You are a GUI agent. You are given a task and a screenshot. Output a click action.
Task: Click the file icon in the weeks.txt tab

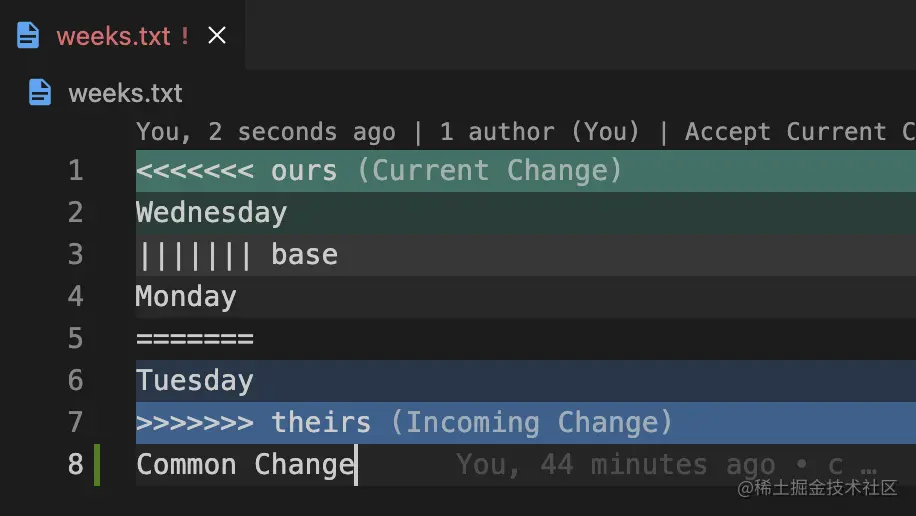[x=28, y=36]
